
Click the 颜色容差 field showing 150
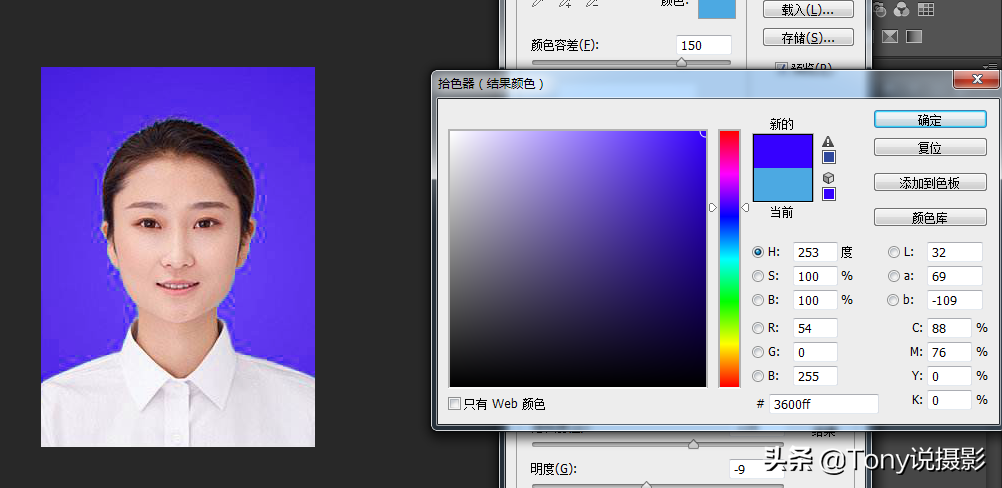pos(704,45)
